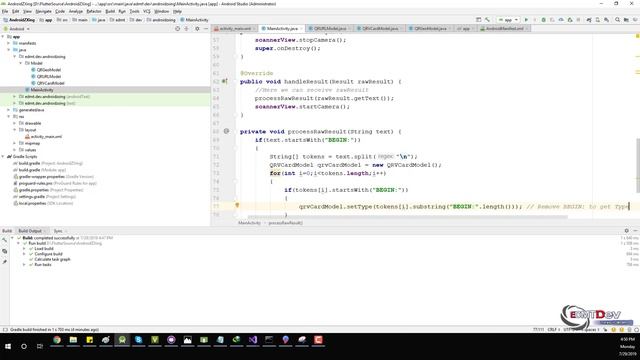Click the Debug app bug icon

click(543, 20)
